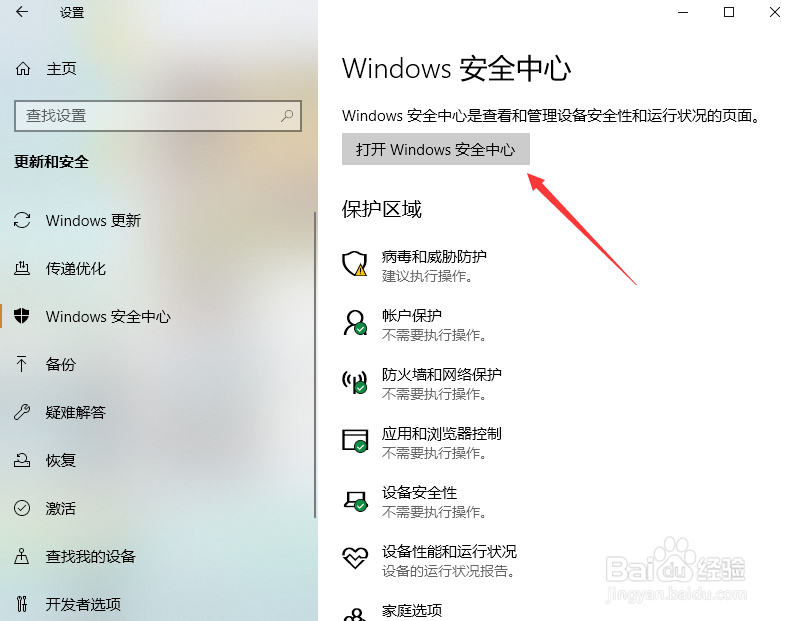Close the Settings window

point(775,12)
